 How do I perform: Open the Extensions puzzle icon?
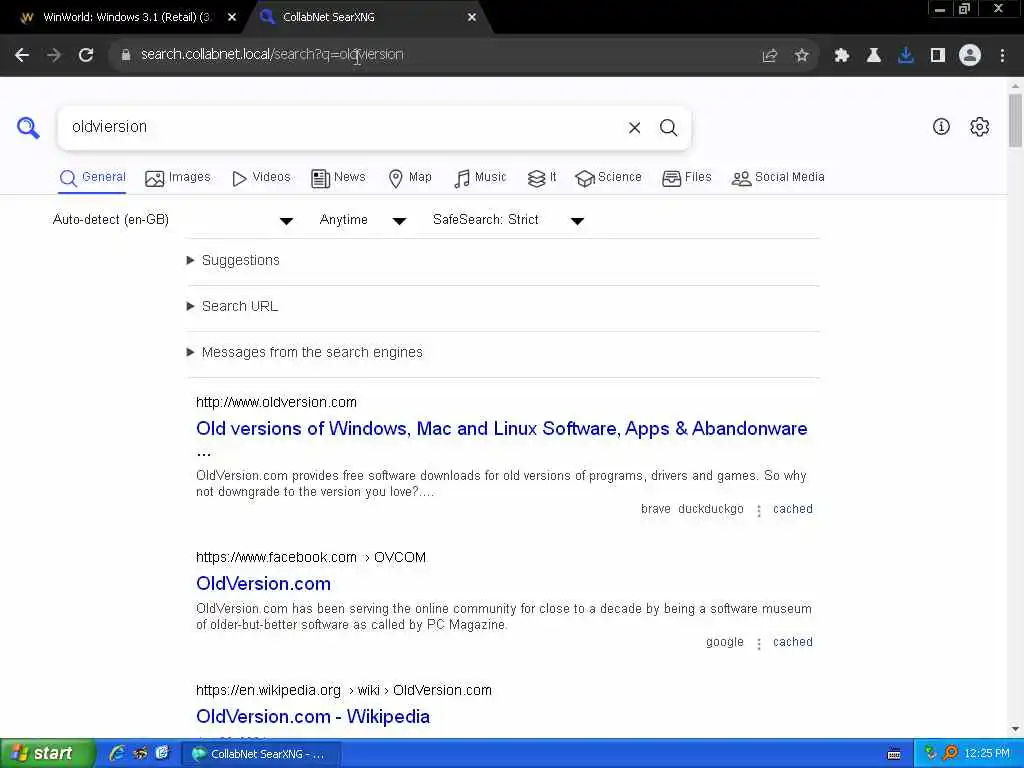[x=842, y=56]
